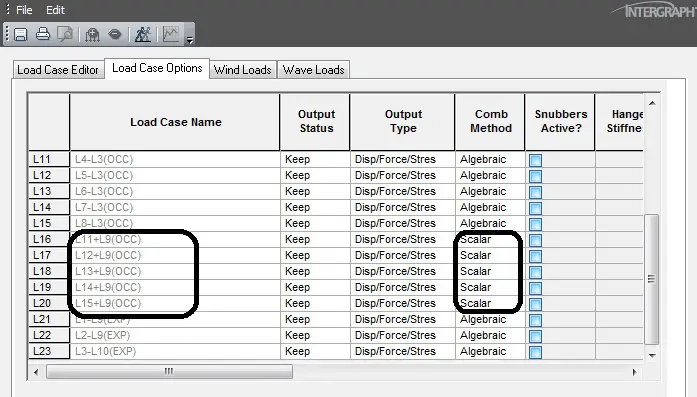Switch to the Load Case Editor tab

(x=58, y=70)
